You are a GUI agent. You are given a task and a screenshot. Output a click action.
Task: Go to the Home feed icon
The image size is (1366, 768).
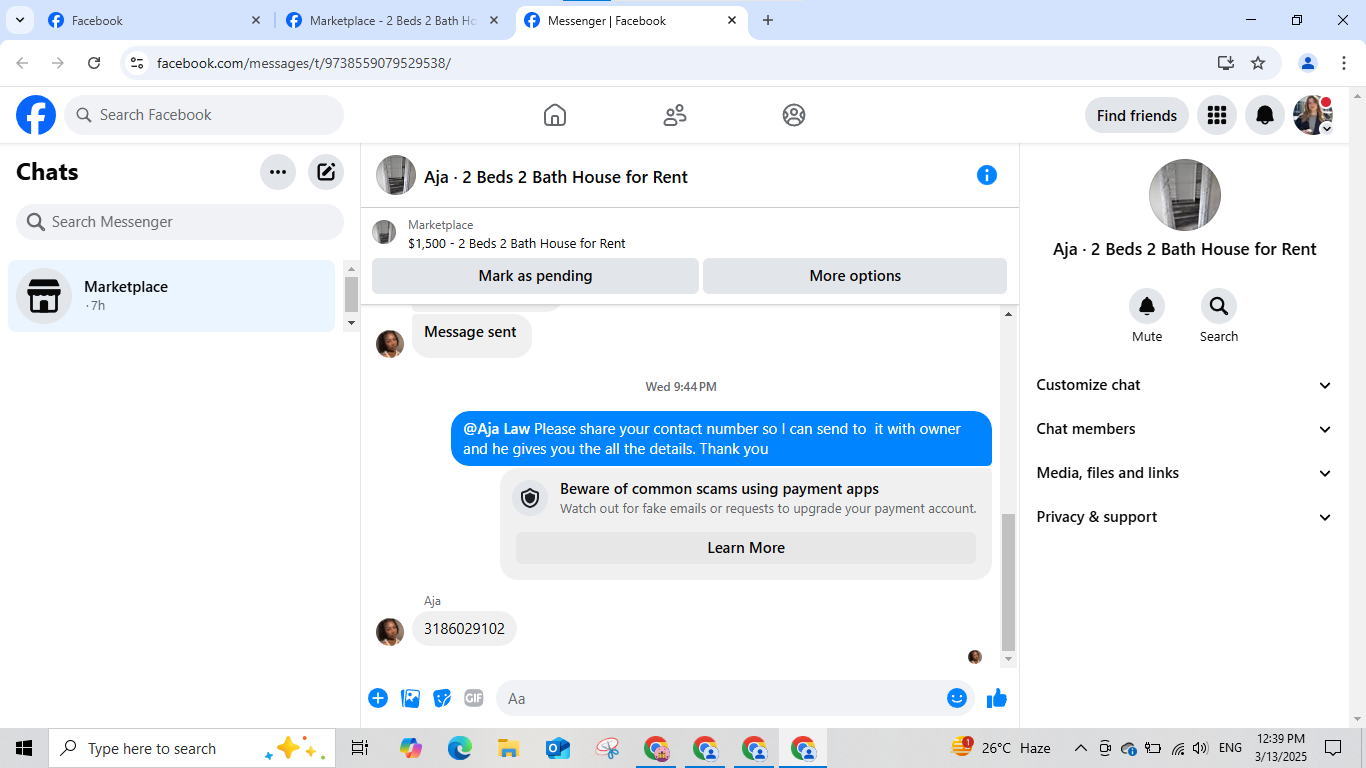click(x=555, y=115)
